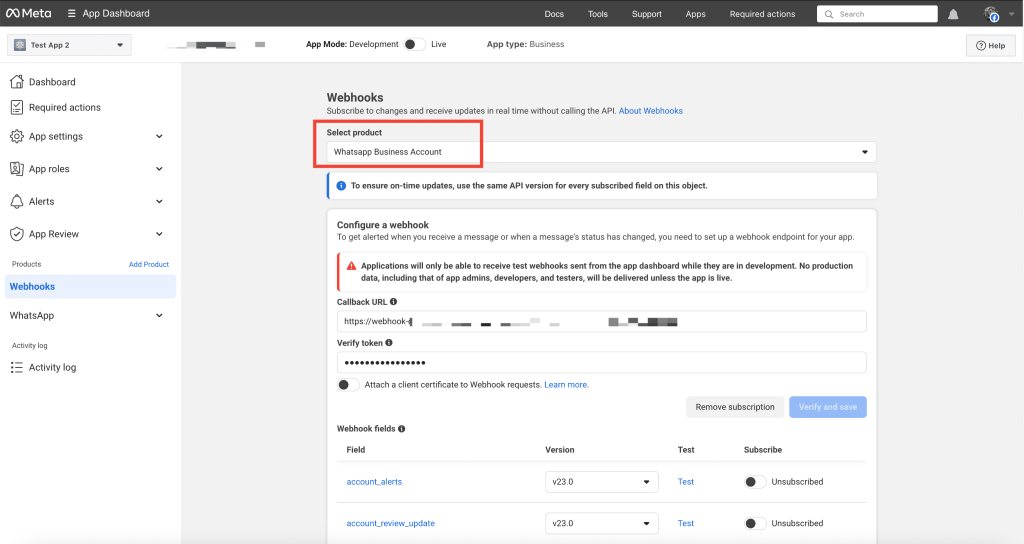Click the Remove subscription button
The width and height of the screenshot is (1024, 544).
[x=735, y=407]
